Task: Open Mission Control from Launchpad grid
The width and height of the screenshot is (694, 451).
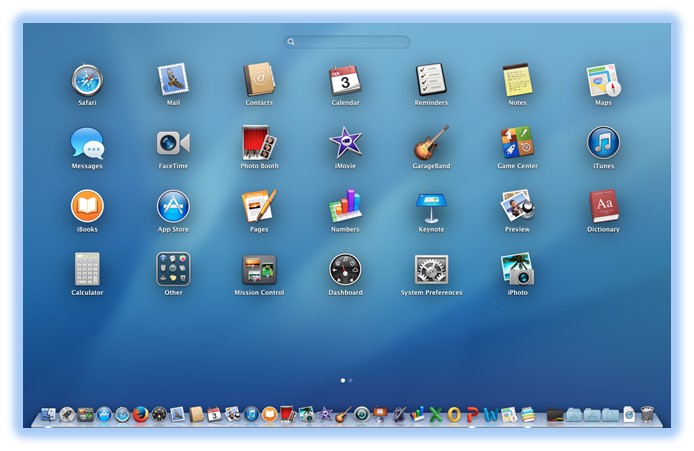Action: click(x=259, y=269)
